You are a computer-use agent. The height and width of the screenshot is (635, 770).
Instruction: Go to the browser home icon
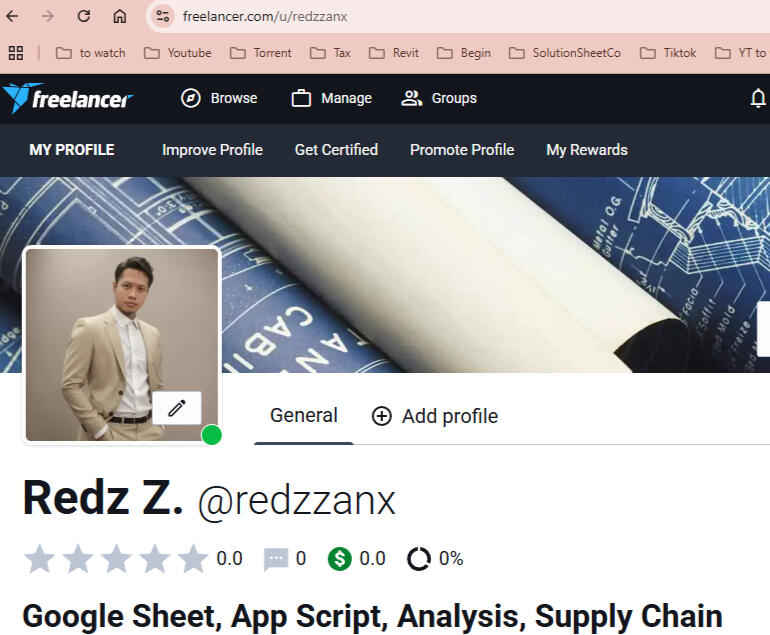tap(119, 16)
